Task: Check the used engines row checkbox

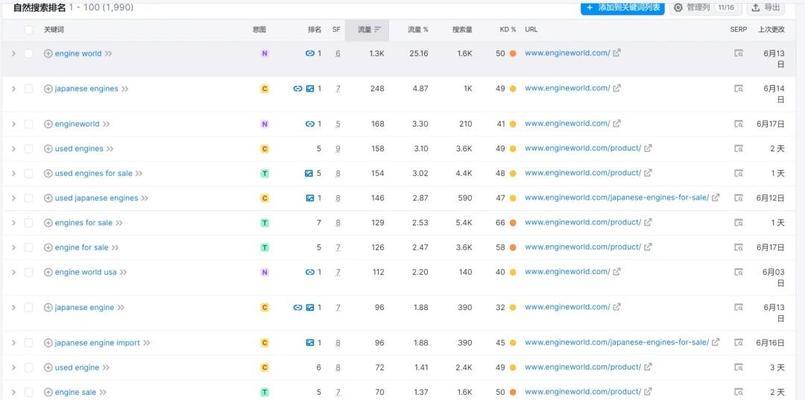Action: click(29, 149)
